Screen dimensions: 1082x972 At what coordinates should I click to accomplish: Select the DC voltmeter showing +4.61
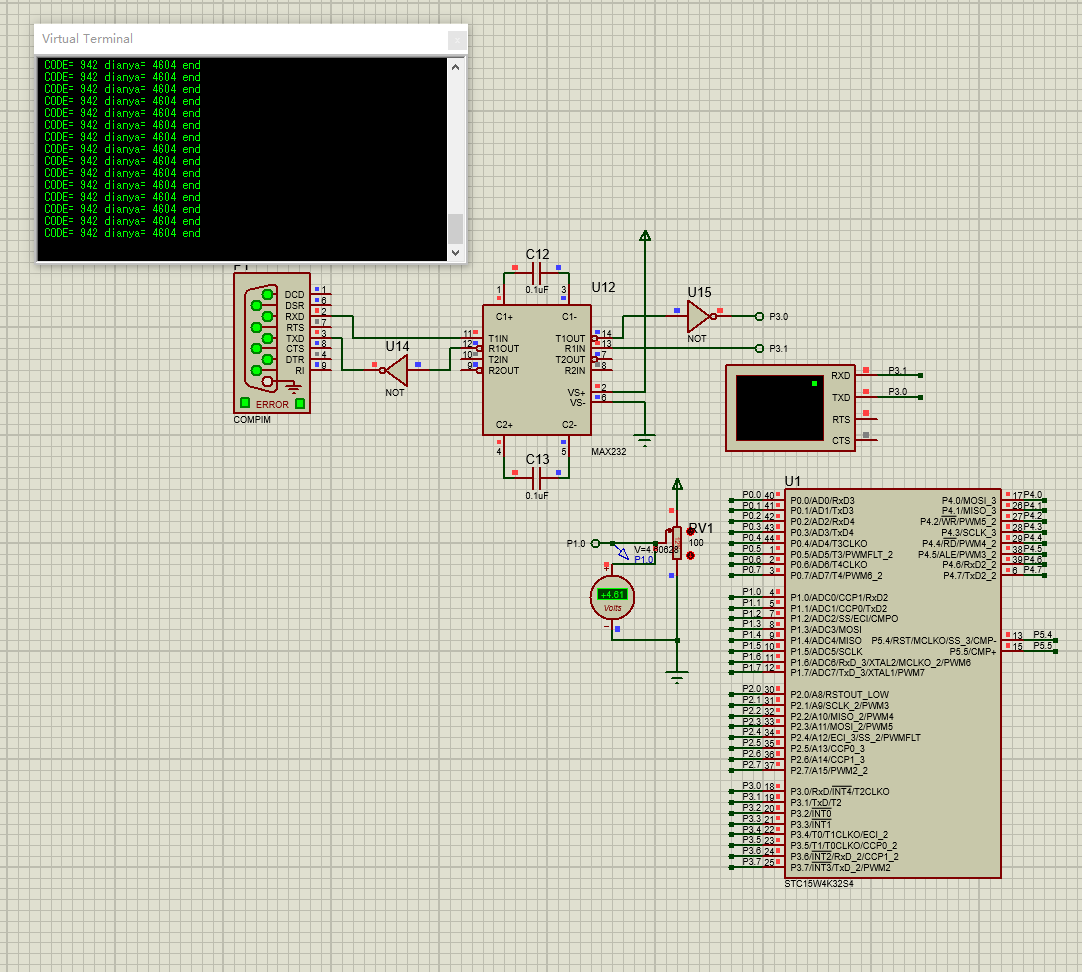pyautogui.click(x=612, y=597)
